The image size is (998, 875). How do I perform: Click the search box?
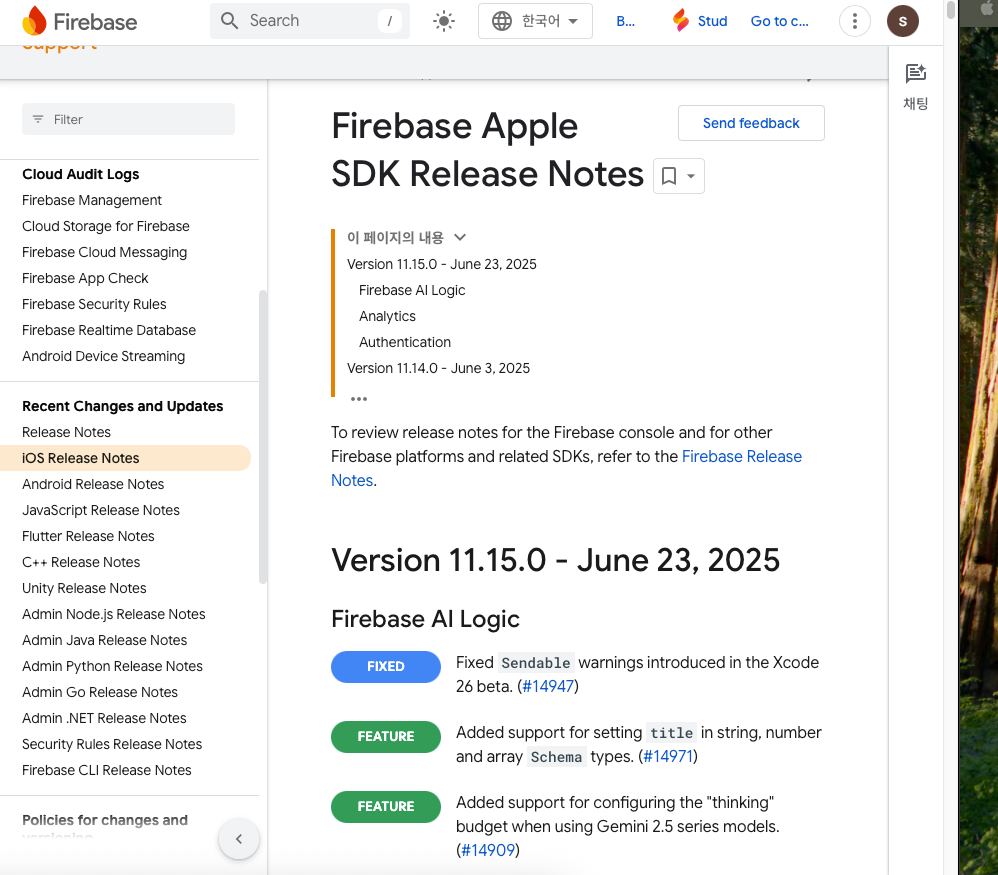[310, 21]
